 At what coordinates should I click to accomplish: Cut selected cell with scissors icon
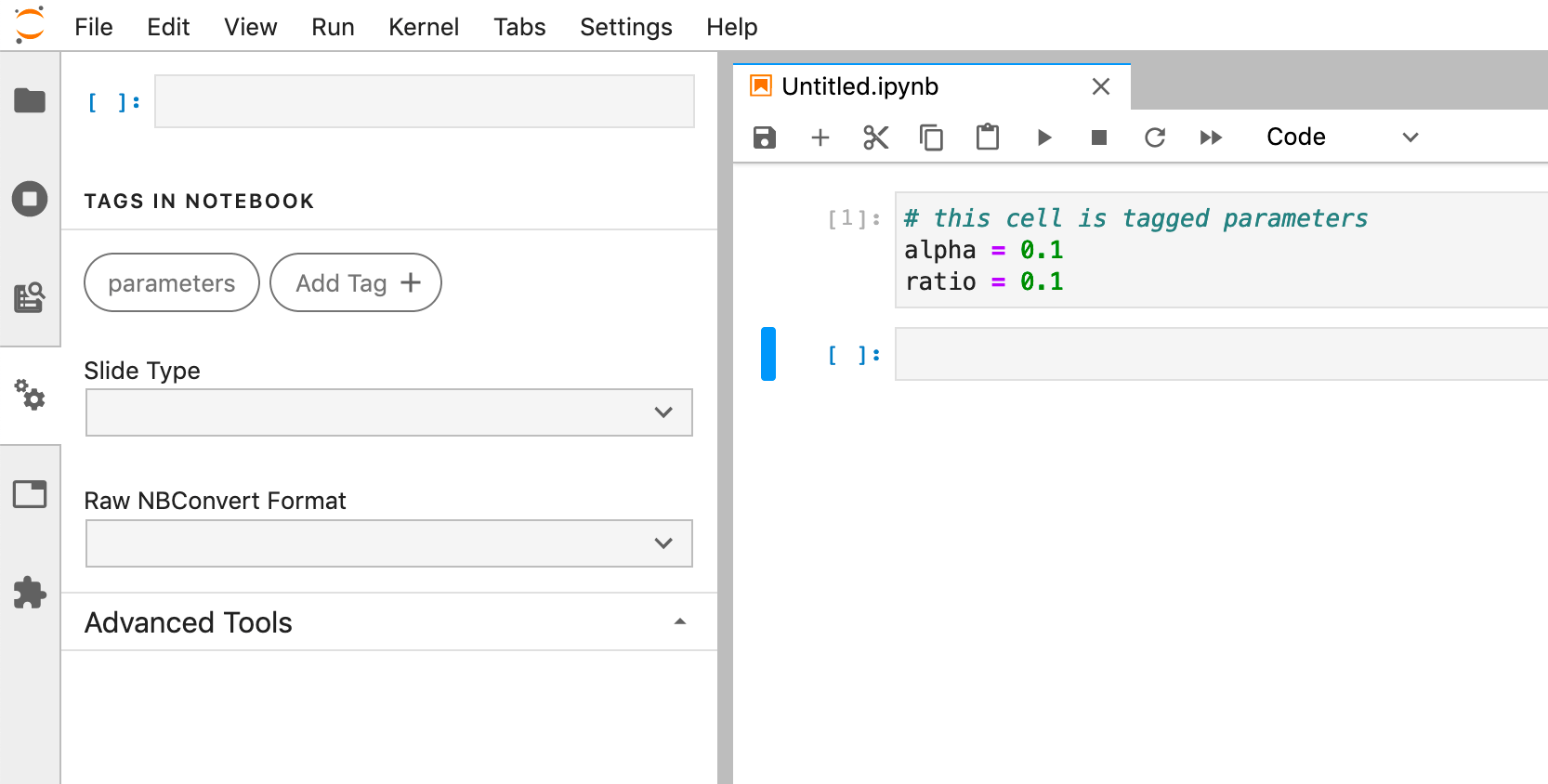point(875,137)
